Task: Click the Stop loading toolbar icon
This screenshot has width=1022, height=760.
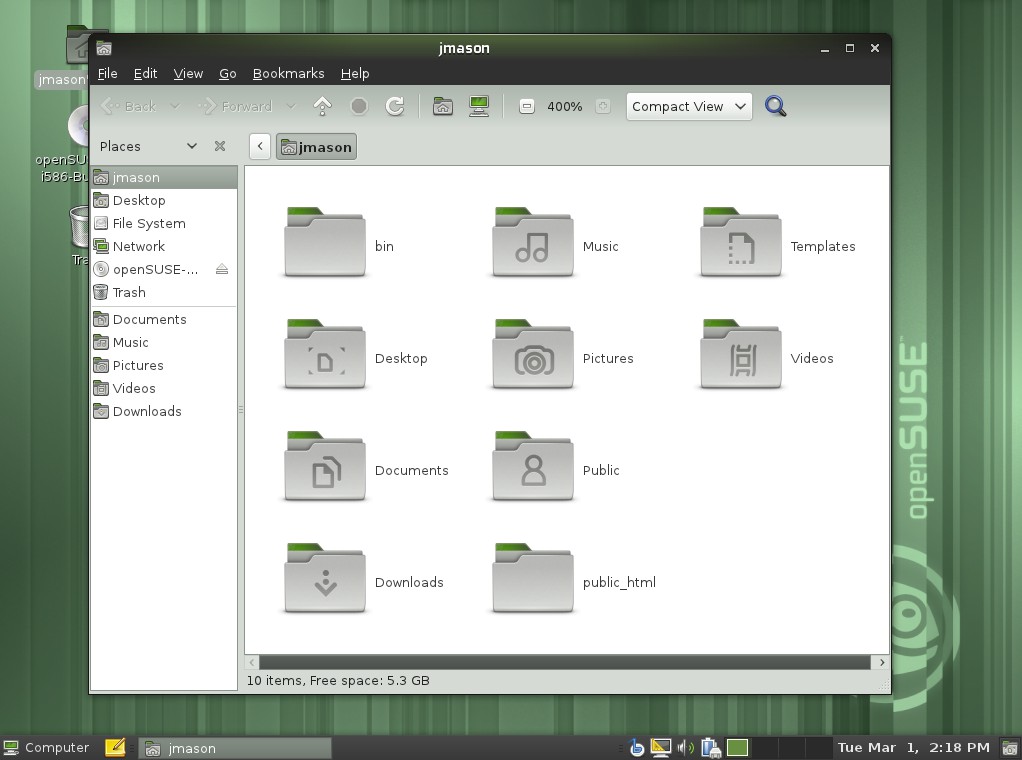Action: [x=358, y=106]
